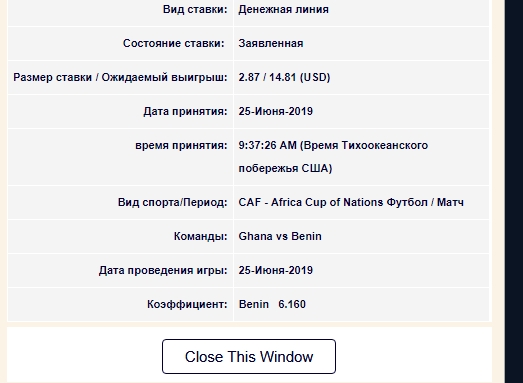Click the Close This Window button
523x383 pixels.
249,356
